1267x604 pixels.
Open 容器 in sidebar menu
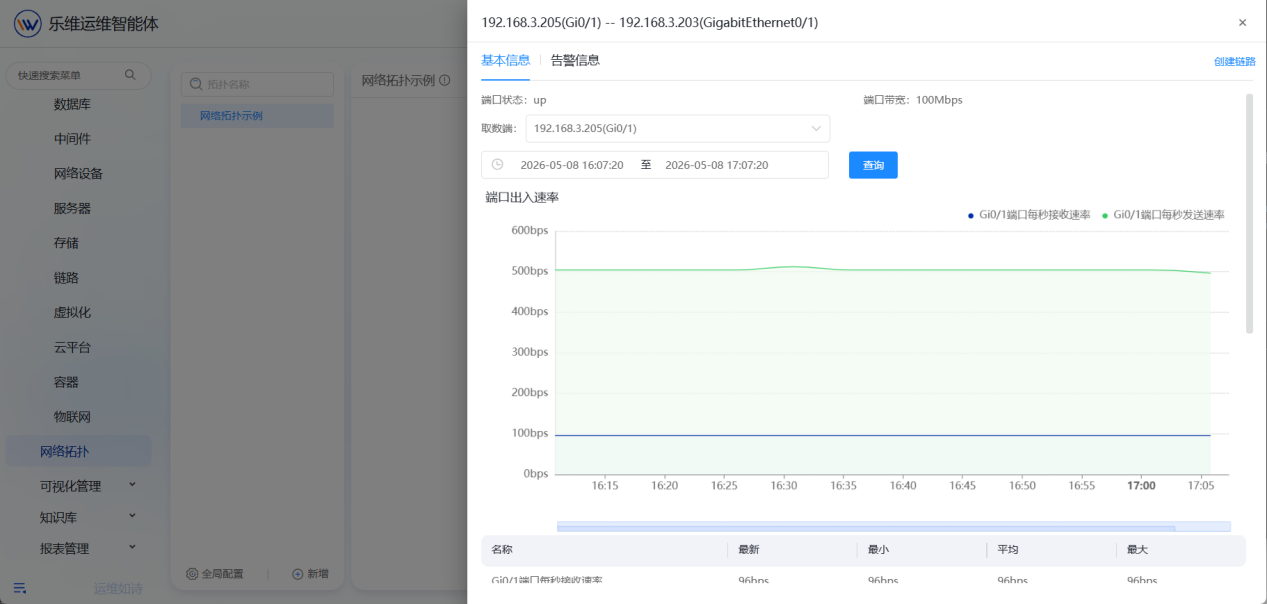66,382
